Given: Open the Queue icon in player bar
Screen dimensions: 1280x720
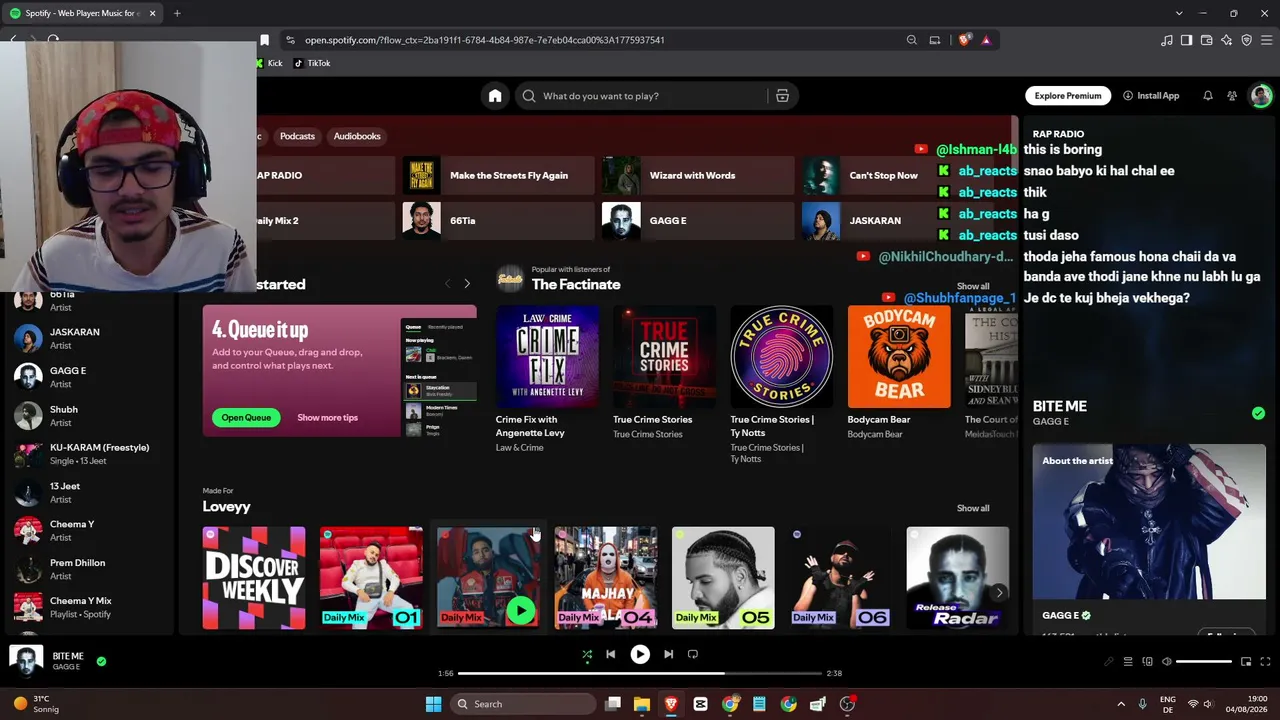Looking at the screenshot, I should coord(1128,662).
